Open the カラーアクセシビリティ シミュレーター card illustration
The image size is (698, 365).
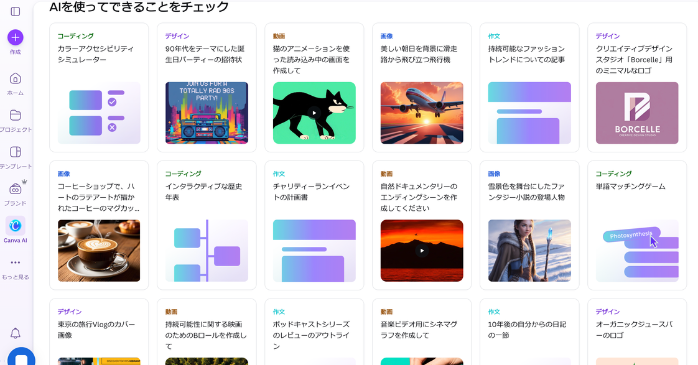(x=99, y=113)
